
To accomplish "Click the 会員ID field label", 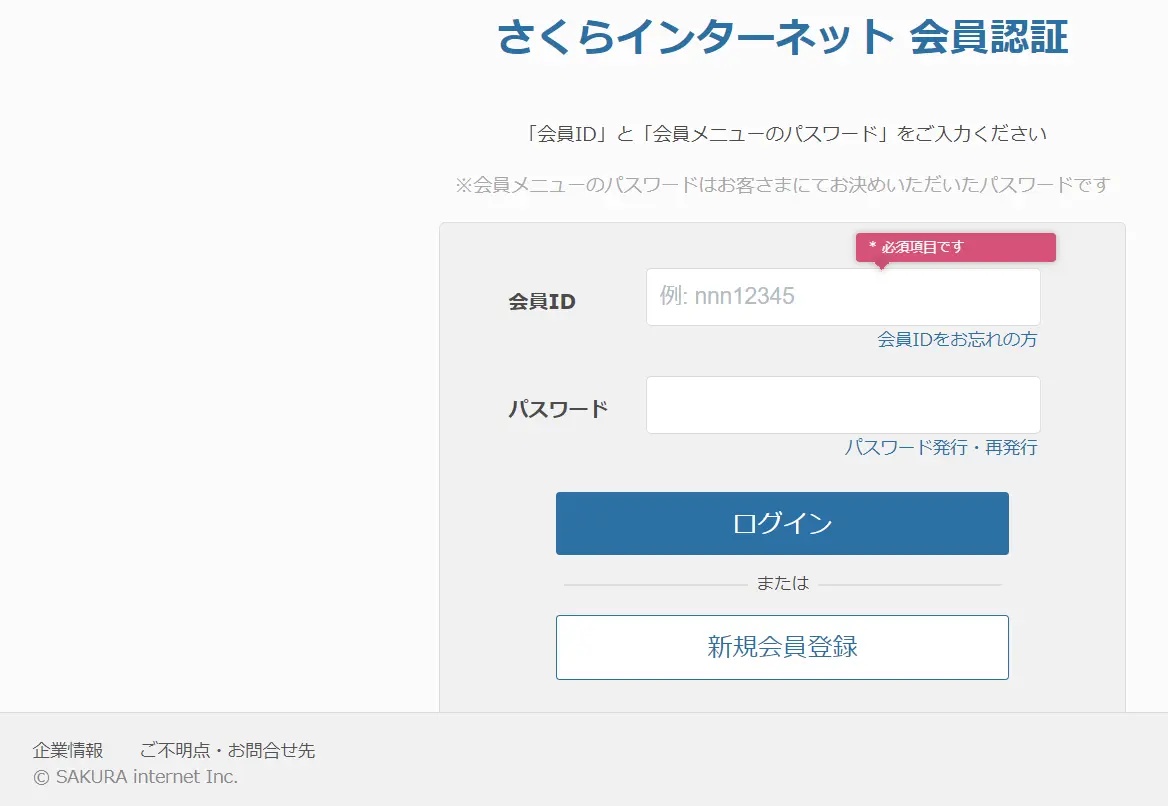I will coord(541,301).
